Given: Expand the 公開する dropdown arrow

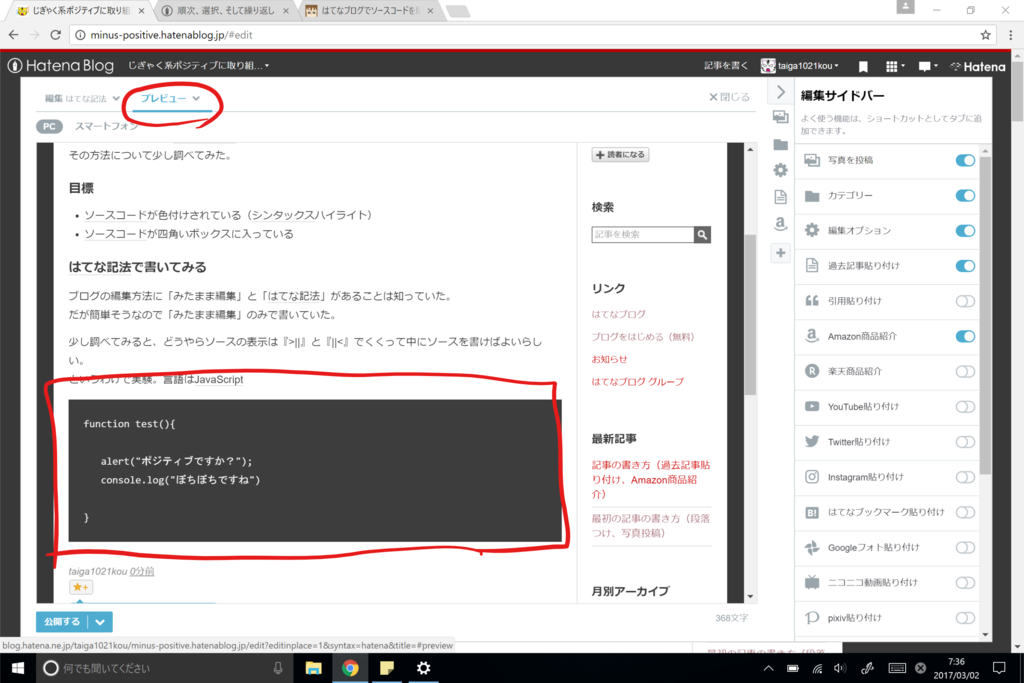Looking at the screenshot, I should coord(100,621).
